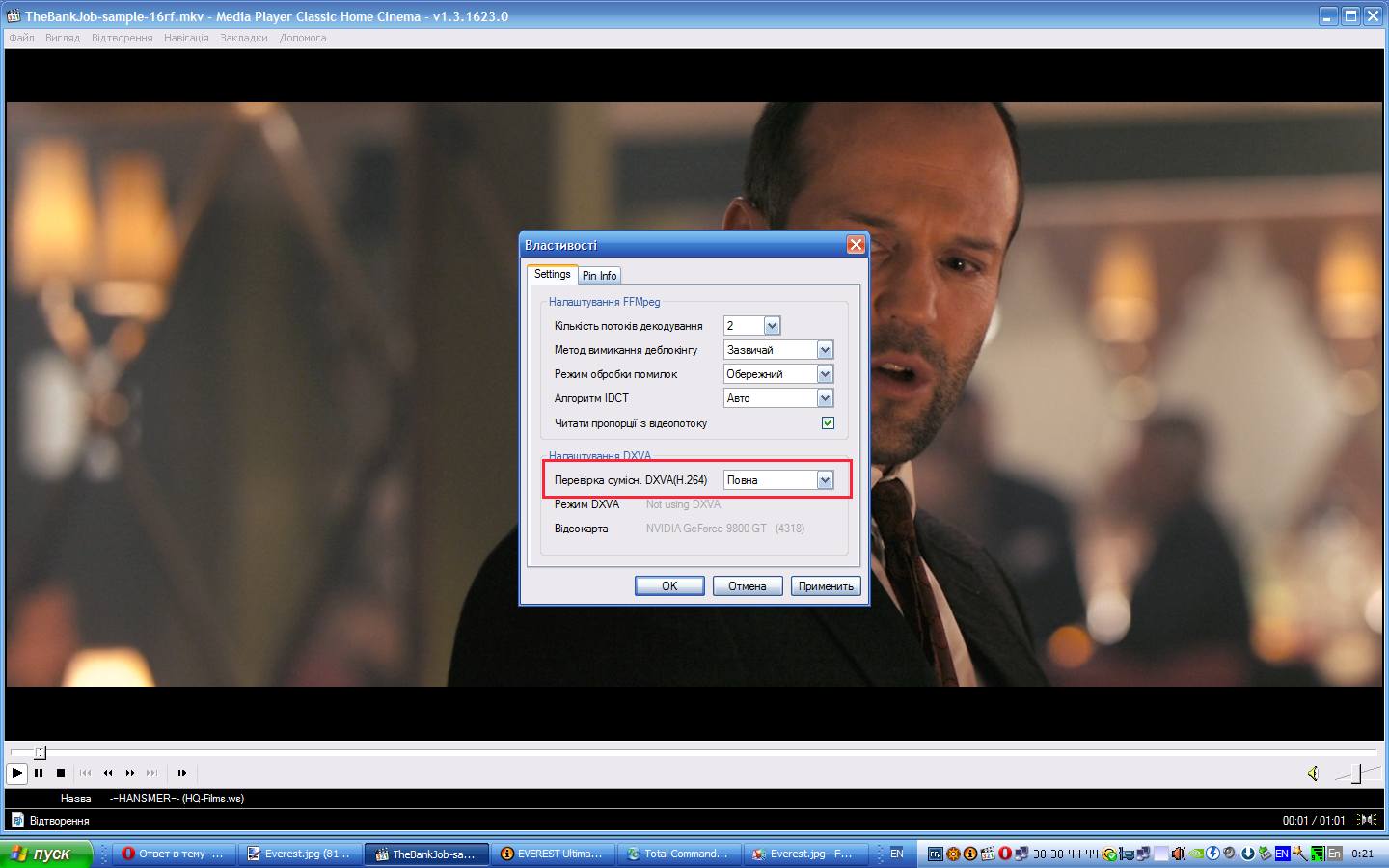1389x868 pixels.
Task: Click the Increase speed (fast-forward) button
Action: 130,773
